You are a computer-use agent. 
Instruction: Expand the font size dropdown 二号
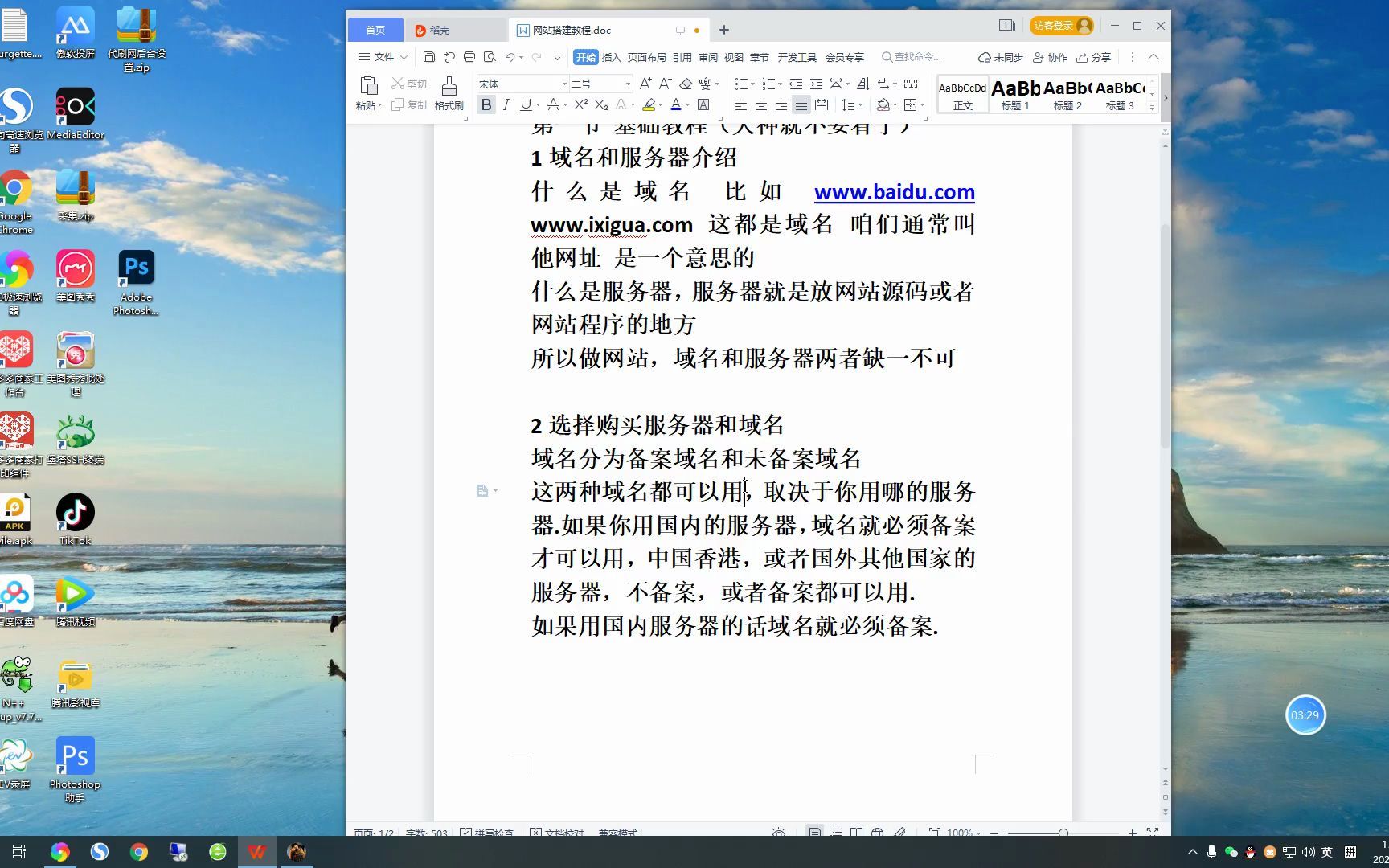[628, 84]
